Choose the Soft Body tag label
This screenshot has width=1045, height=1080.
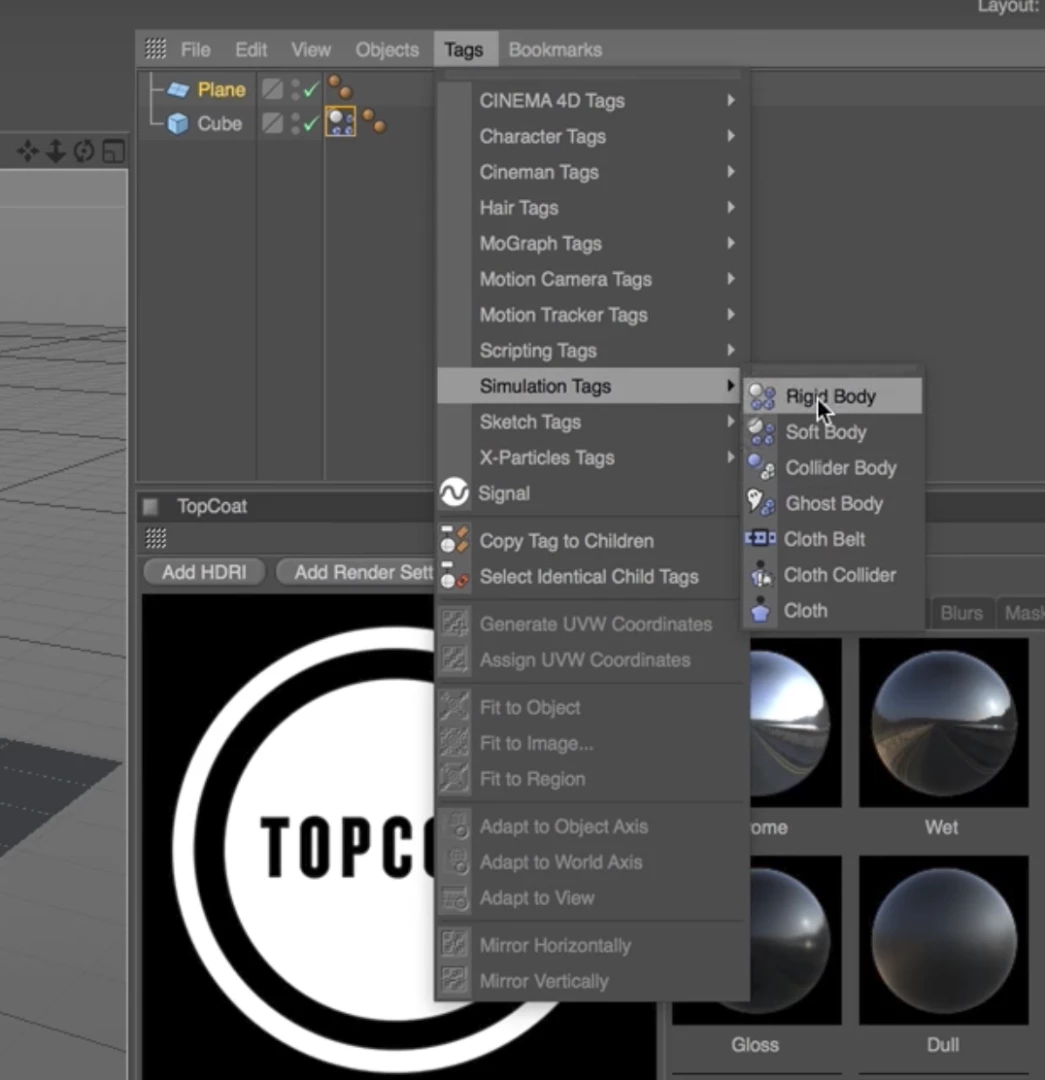(x=826, y=433)
